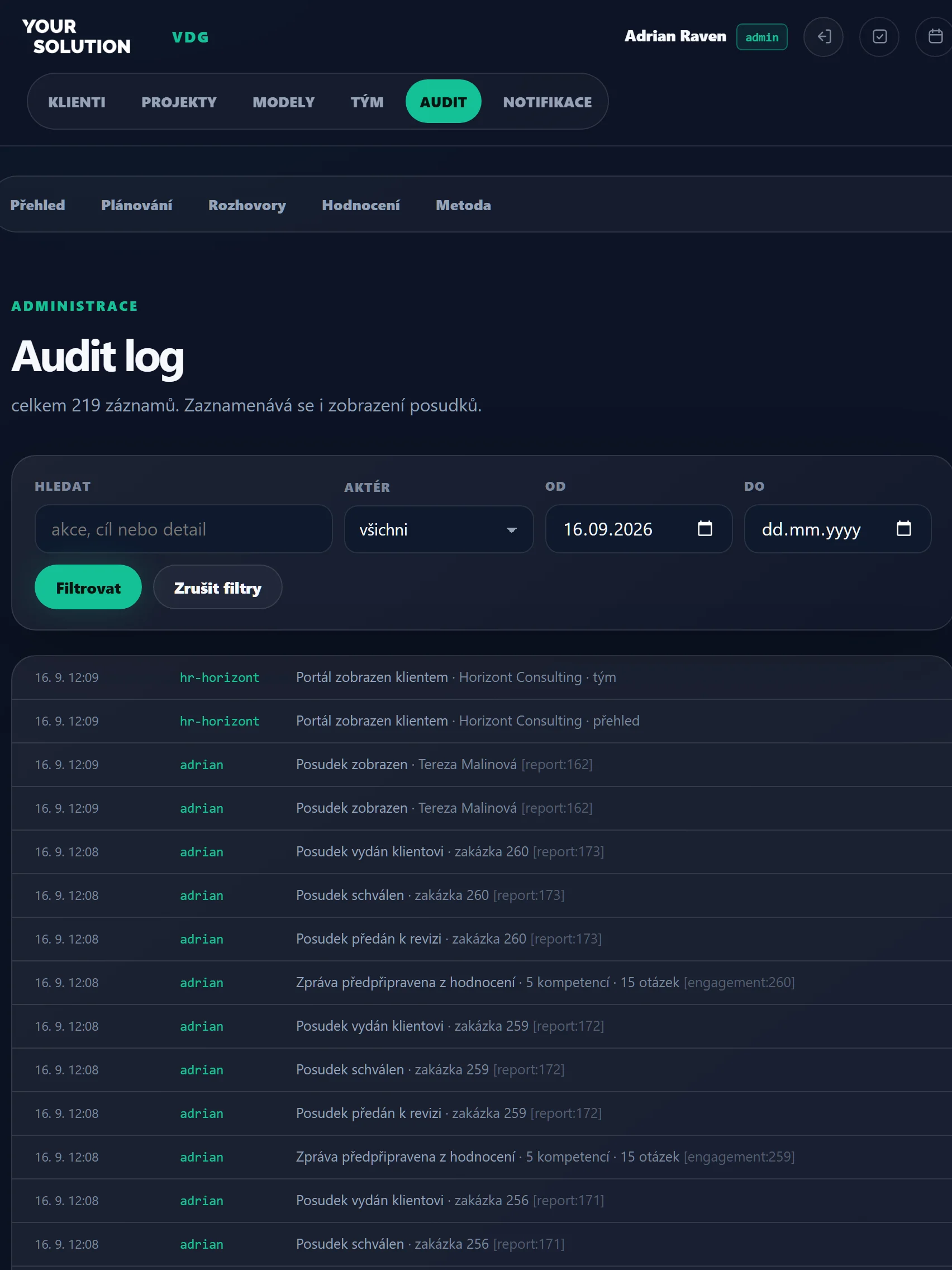This screenshot has height=1270, width=952.
Task: Click the Filtrovat button
Action: (88, 587)
